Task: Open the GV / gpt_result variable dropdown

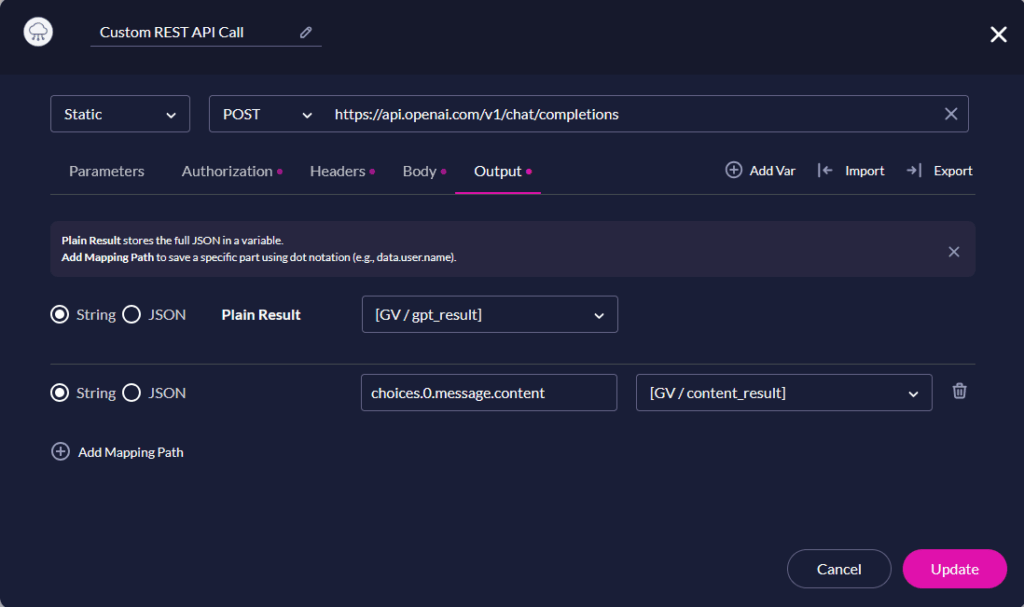Action: (x=489, y=314)
